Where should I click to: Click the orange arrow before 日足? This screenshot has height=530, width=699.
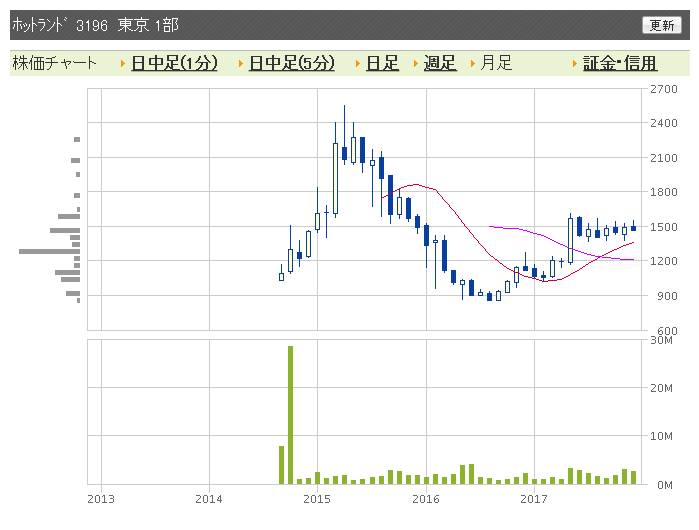click(x=358, y=64)
